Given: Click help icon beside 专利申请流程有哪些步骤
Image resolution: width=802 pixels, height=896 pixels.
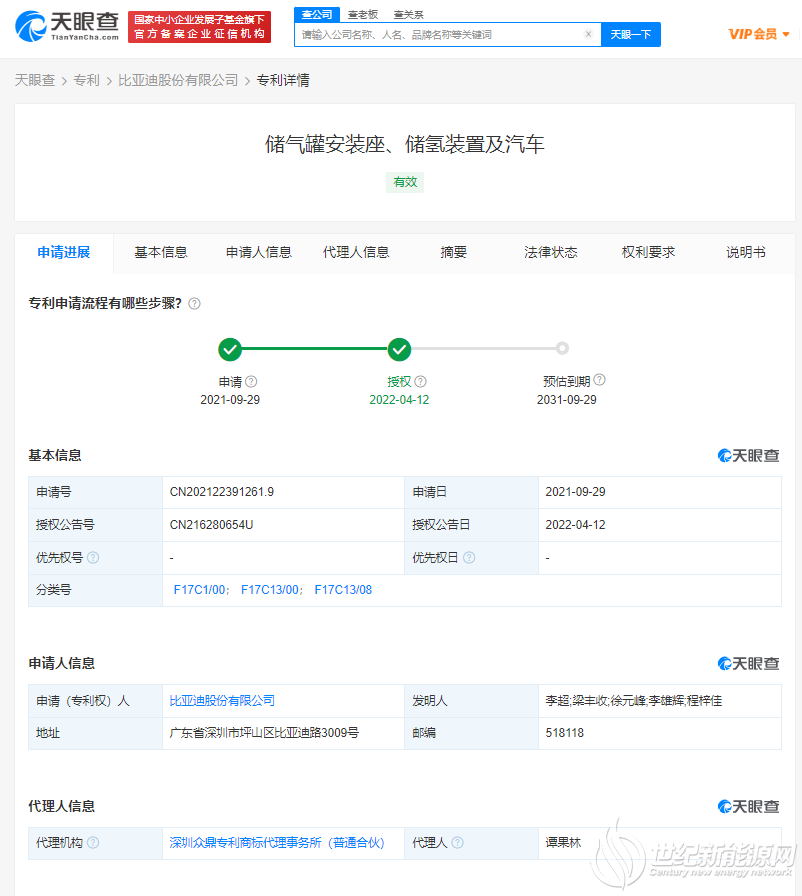Looking at the screenshot, I should pyautogui.click(x=195, y=304).
